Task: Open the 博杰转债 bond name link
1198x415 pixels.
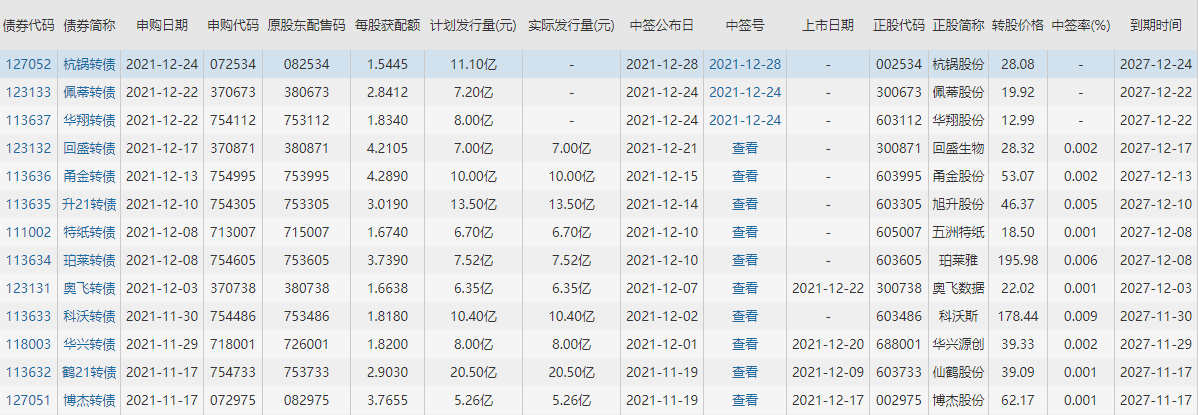Action: (x=89, y=400)
